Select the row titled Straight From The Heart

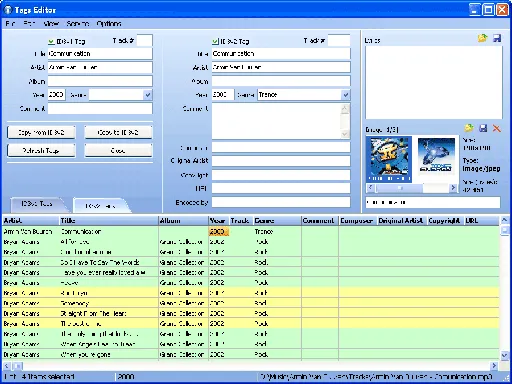click(251, 313)
